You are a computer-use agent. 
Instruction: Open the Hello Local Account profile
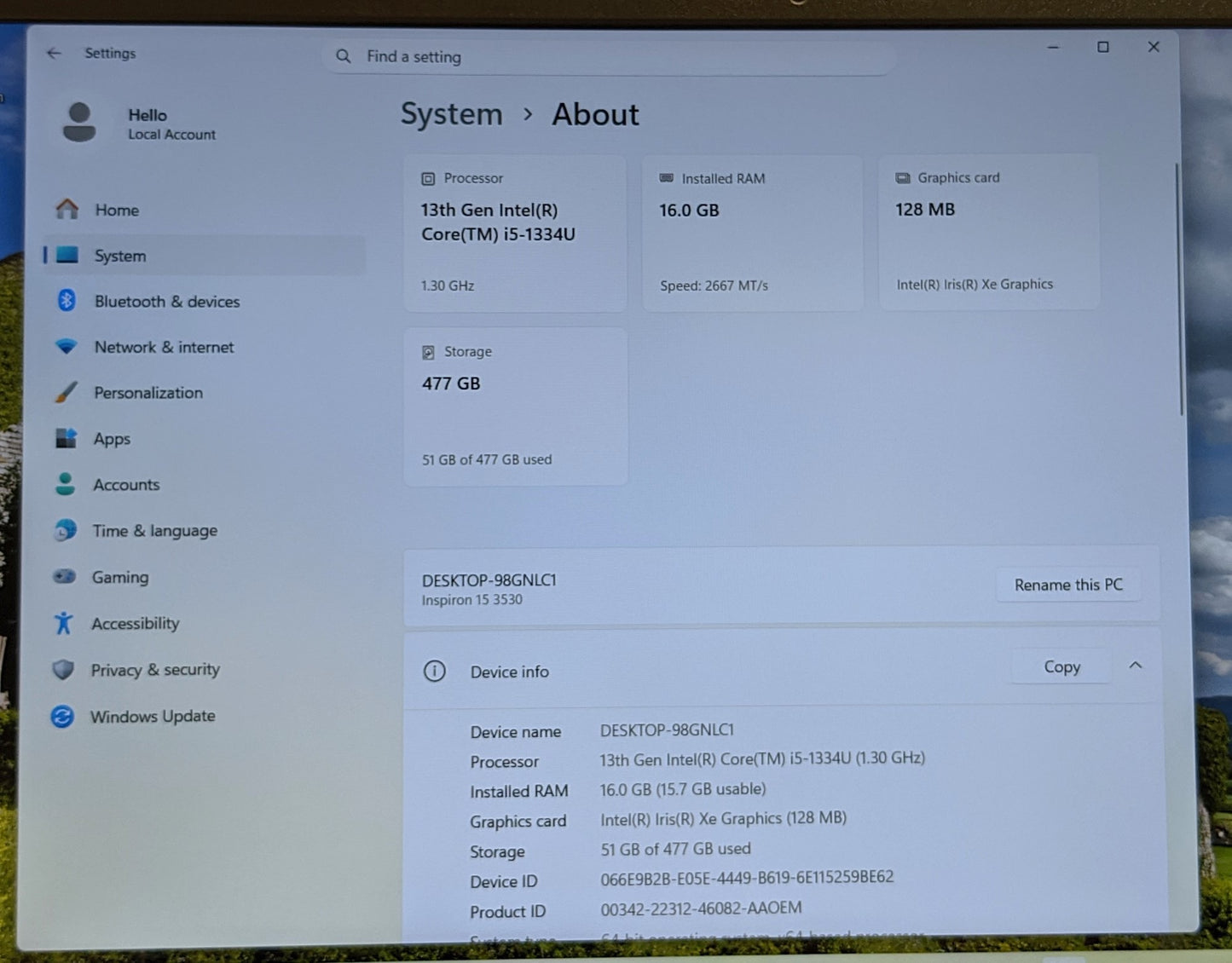pos(141,124)
